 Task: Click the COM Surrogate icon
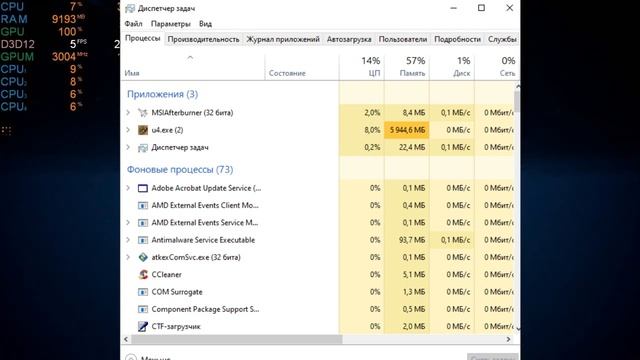pyautogui.click(x=142, y=292)
